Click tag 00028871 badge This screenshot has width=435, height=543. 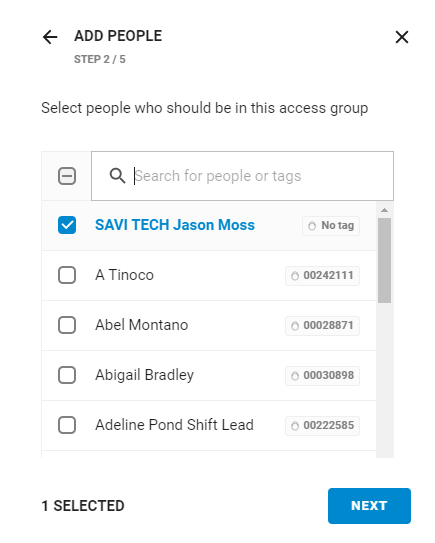(322, 326)
